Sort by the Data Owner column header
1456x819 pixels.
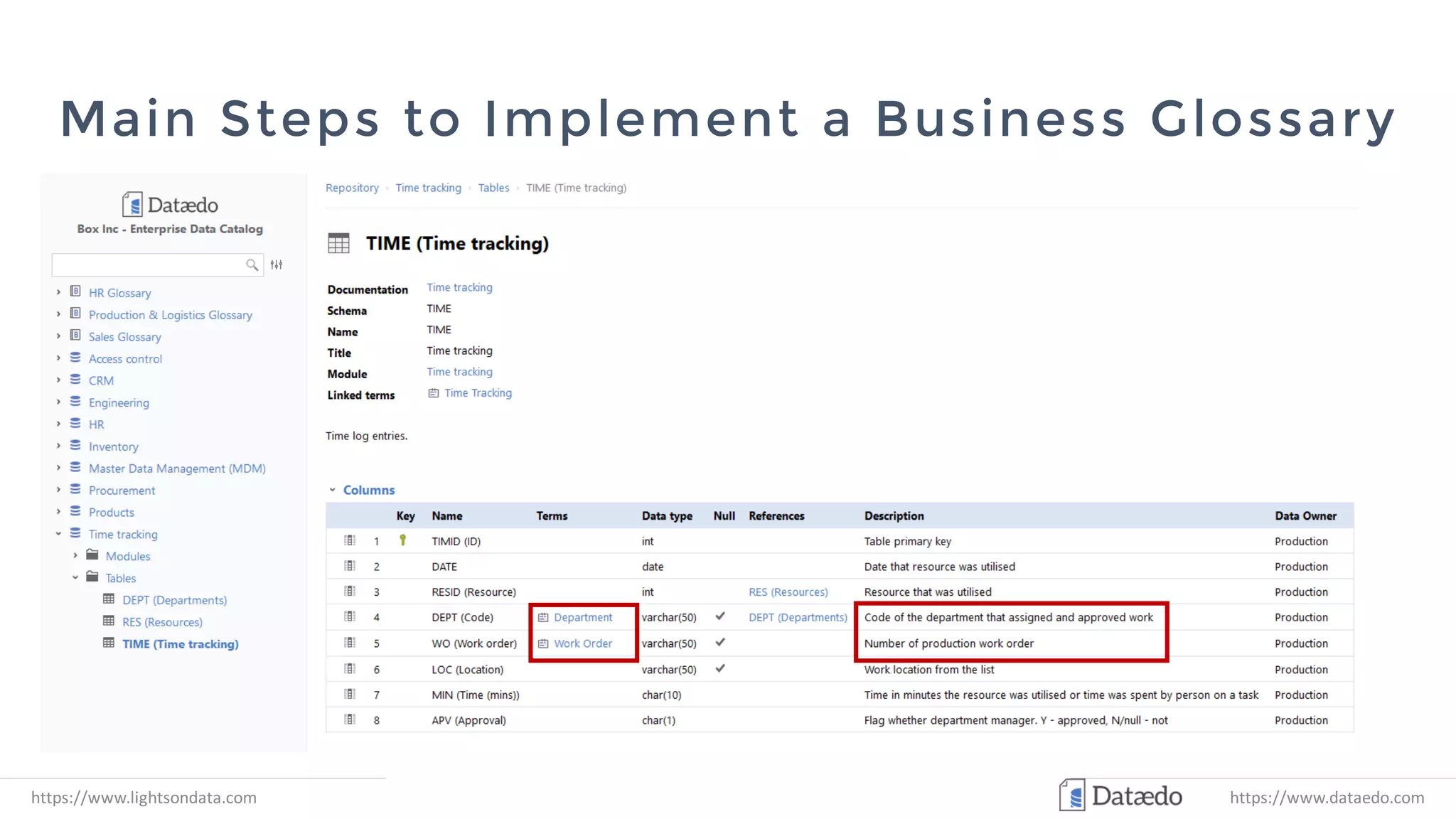pyautogui.click(x=1305, y=515)
